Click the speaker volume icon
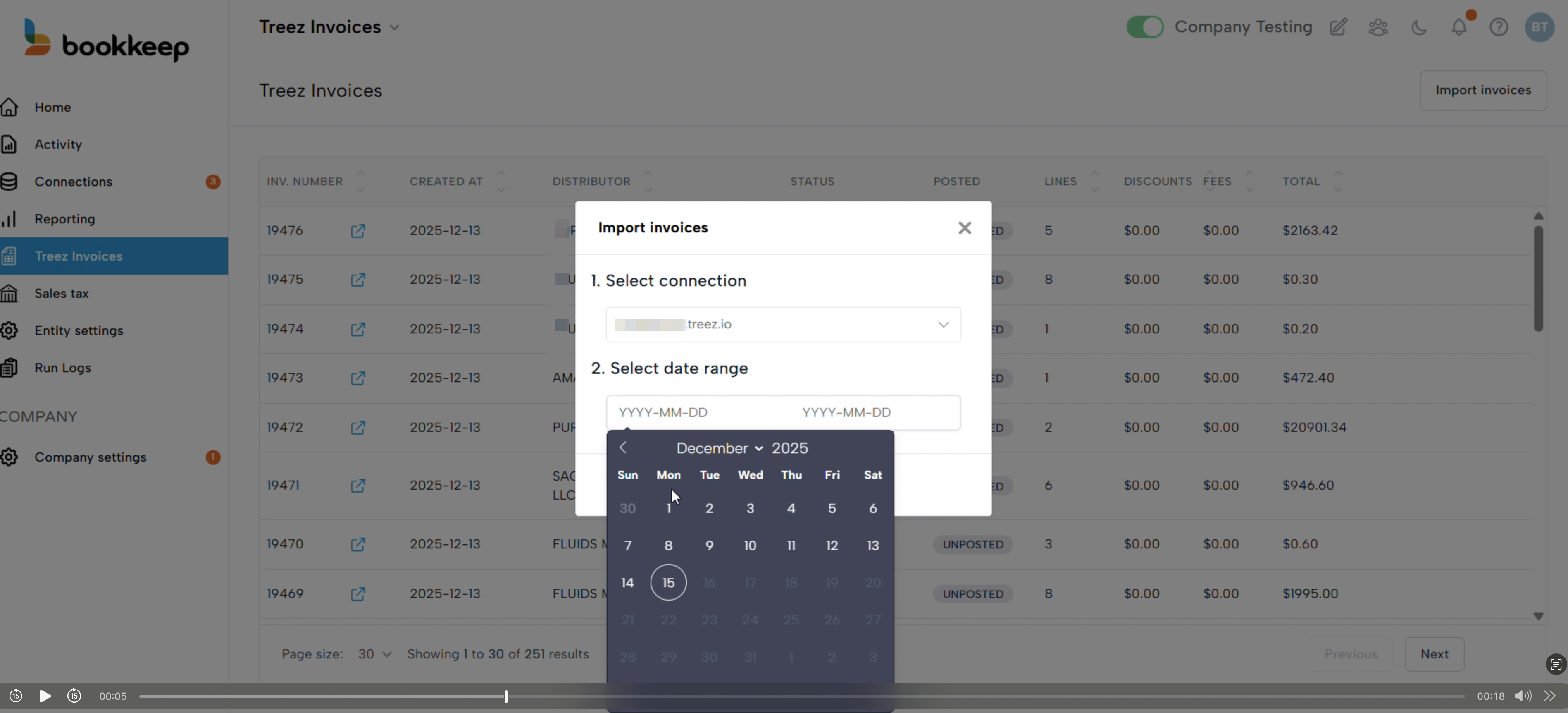The height and width of the screenshot is (713, 1568). (x=1523, y=696)
